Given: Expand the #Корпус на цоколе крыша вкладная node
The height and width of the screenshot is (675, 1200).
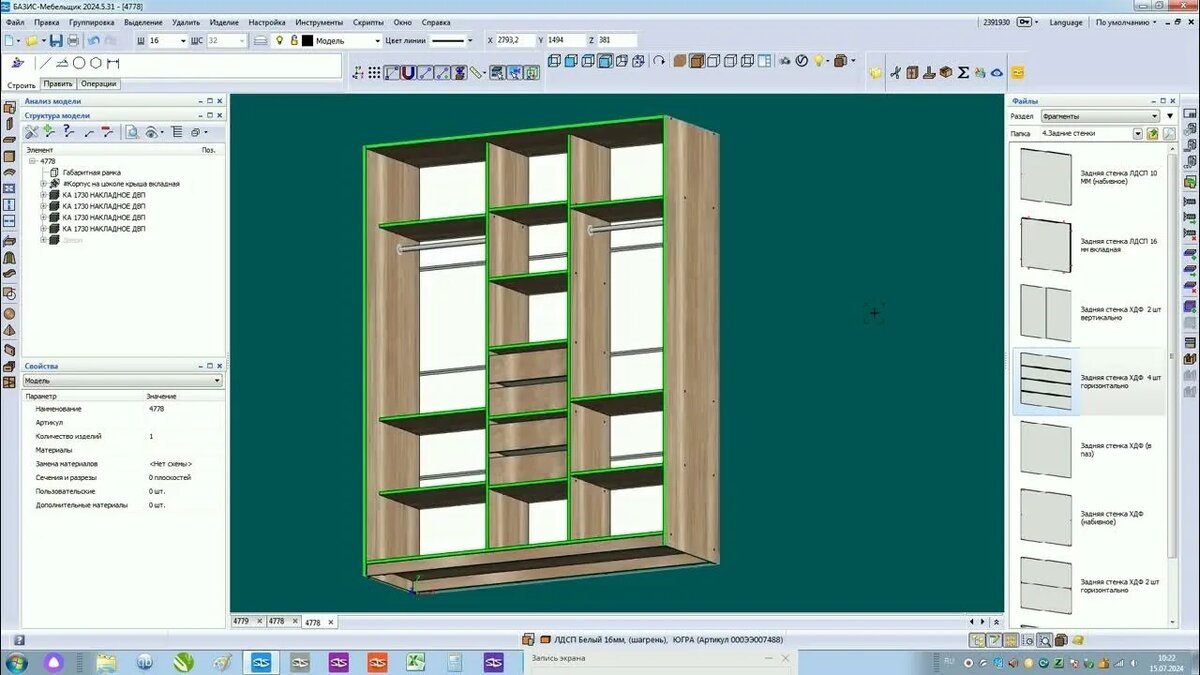Looking at the screenshot, I should (43, 184).
